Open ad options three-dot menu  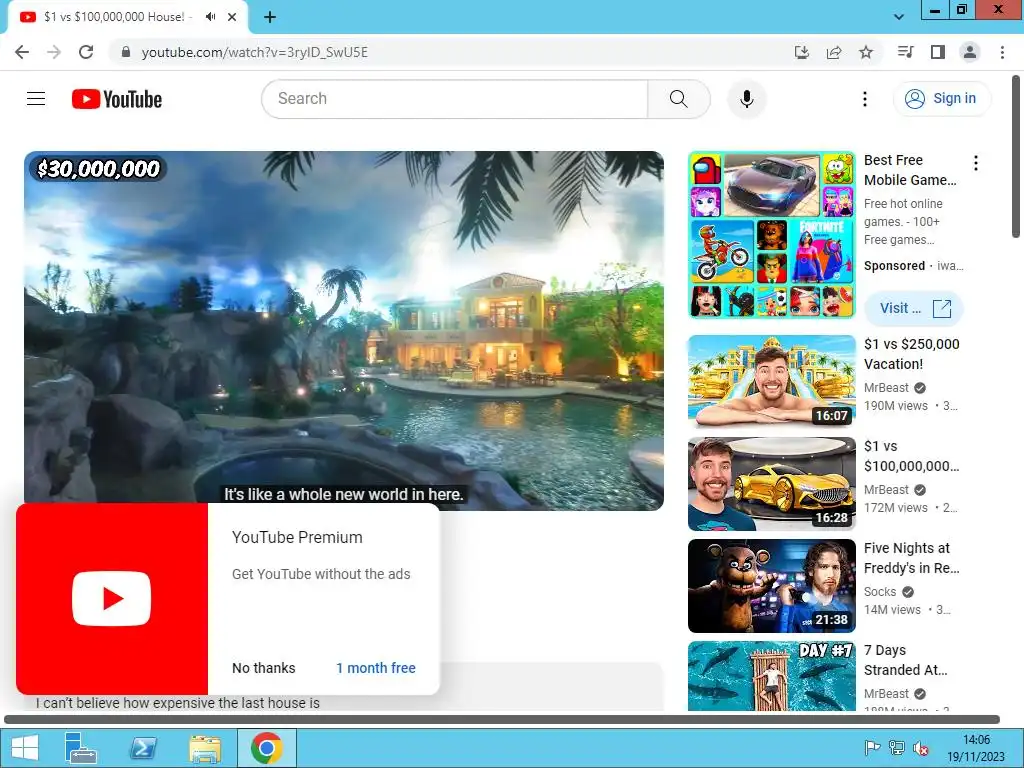coord(976,163)
